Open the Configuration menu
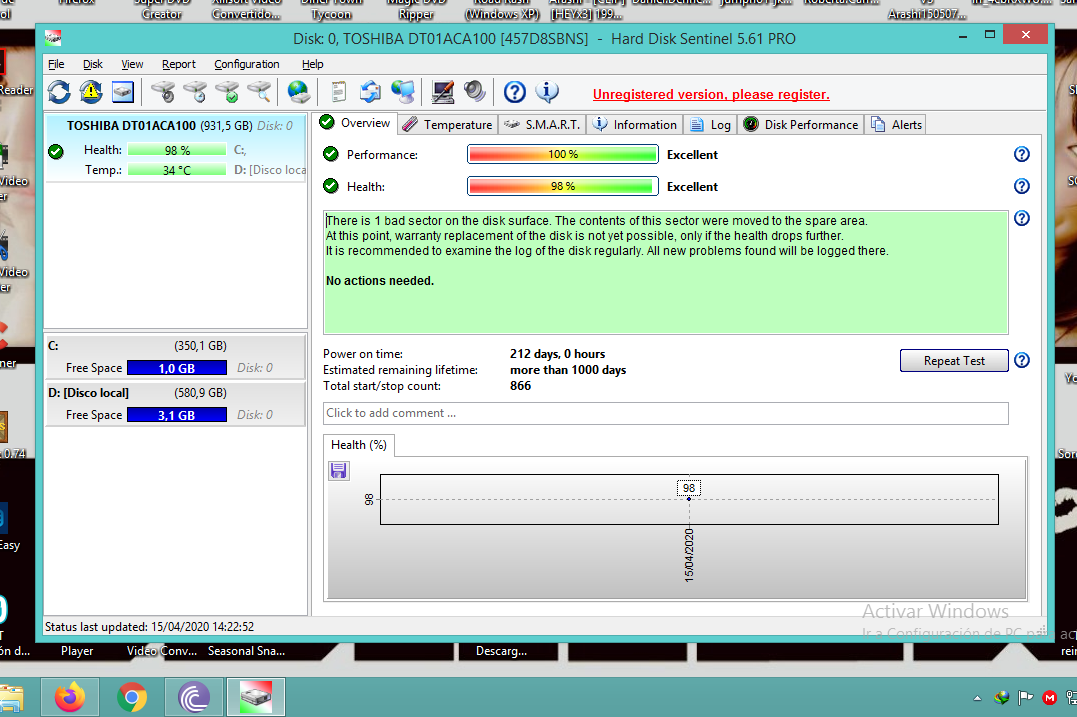 click(247, 64)
